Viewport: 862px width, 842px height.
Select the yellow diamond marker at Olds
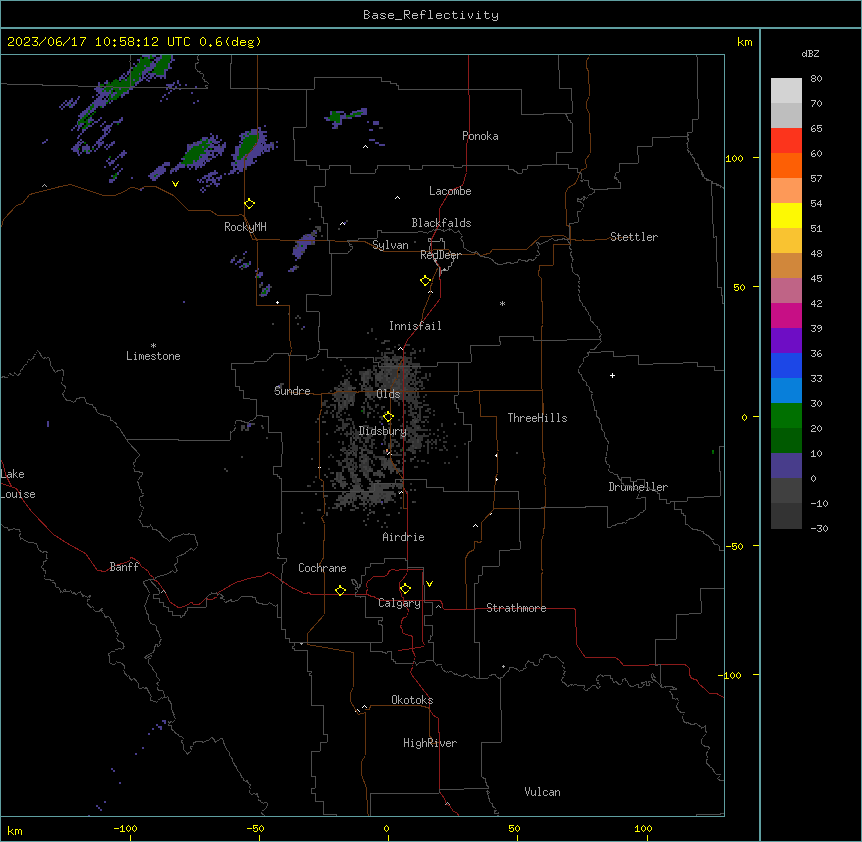point(388,417)
